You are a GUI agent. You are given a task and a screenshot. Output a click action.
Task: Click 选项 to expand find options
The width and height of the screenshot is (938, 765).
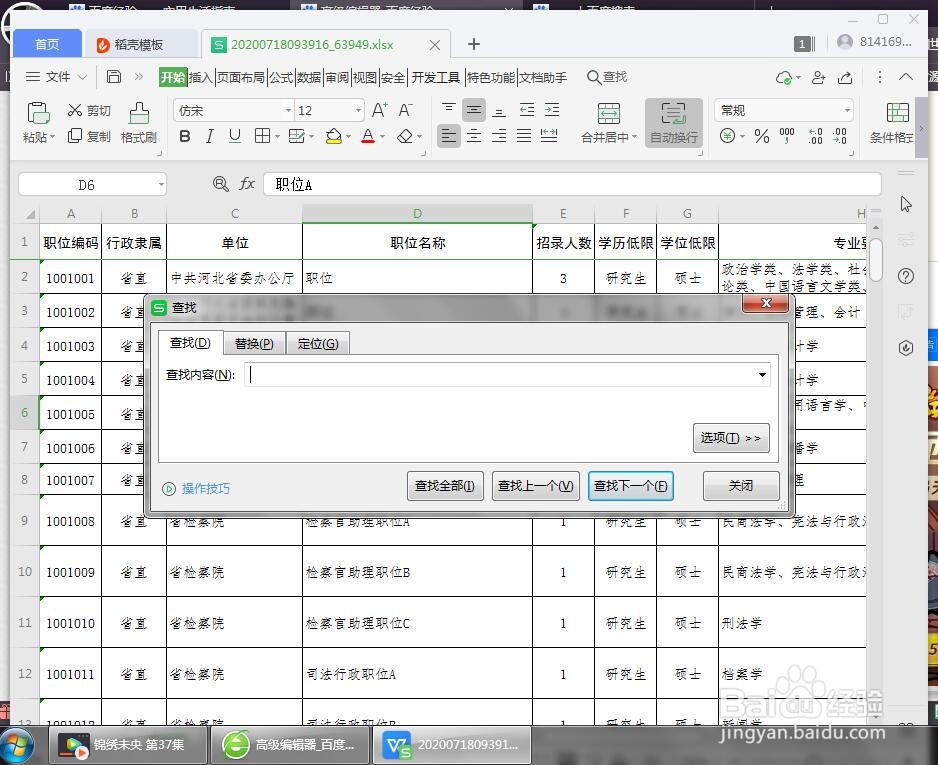tap(731, 438)
